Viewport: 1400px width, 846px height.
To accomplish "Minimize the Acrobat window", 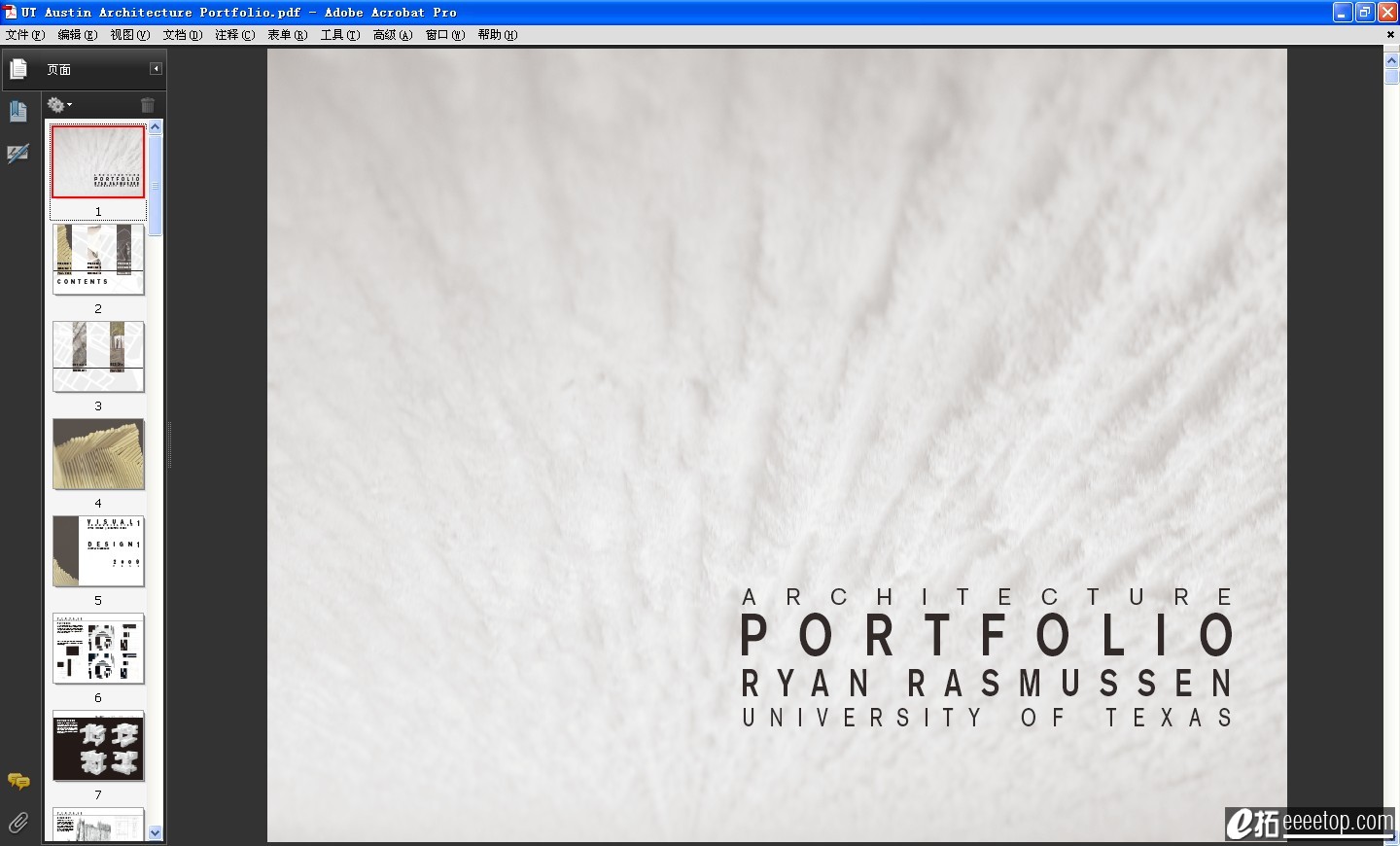I will 1343,12.
